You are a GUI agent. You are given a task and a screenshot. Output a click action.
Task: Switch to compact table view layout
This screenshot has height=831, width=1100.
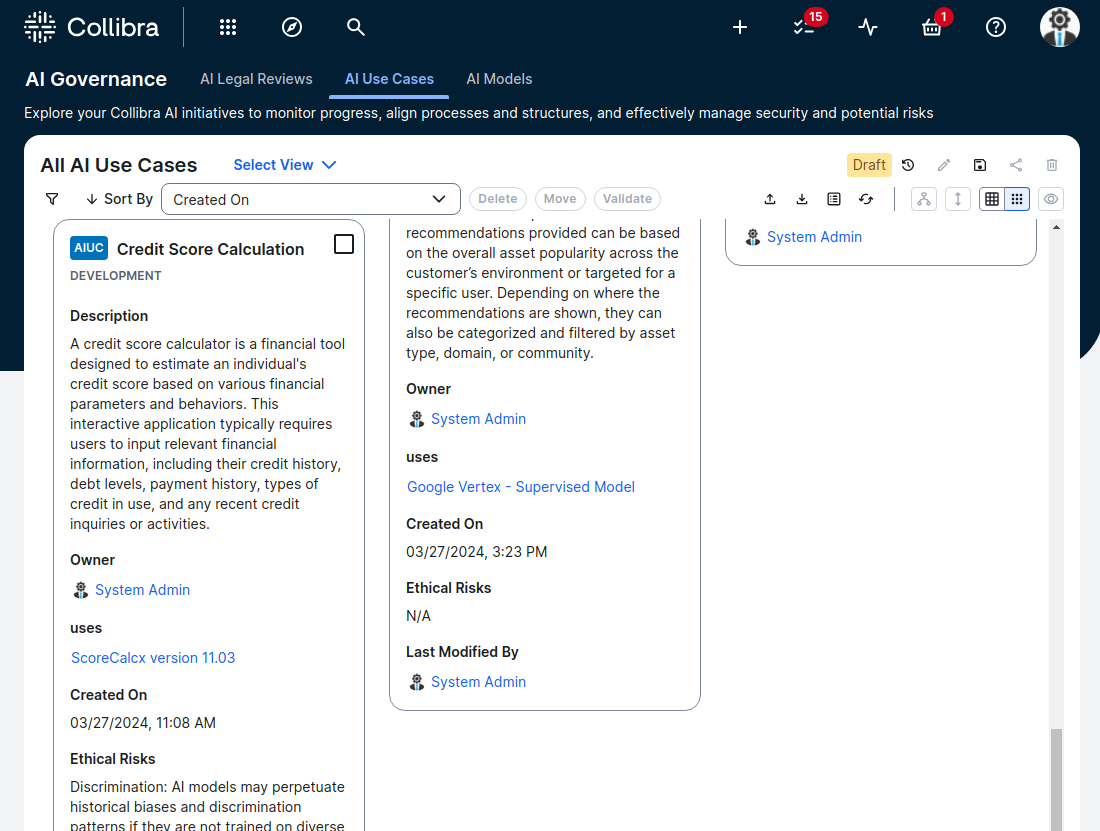(991, 198)
